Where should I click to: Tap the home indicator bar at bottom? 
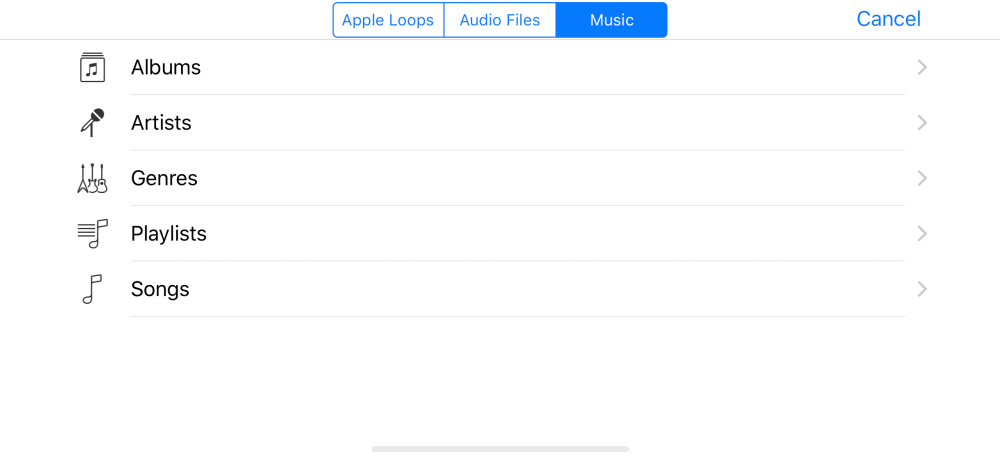click(500, 449)
